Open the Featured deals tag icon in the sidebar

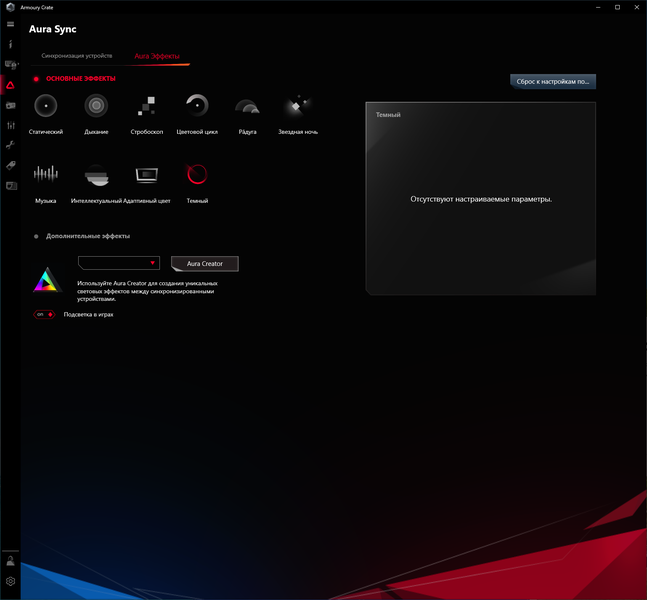(10, 165)
